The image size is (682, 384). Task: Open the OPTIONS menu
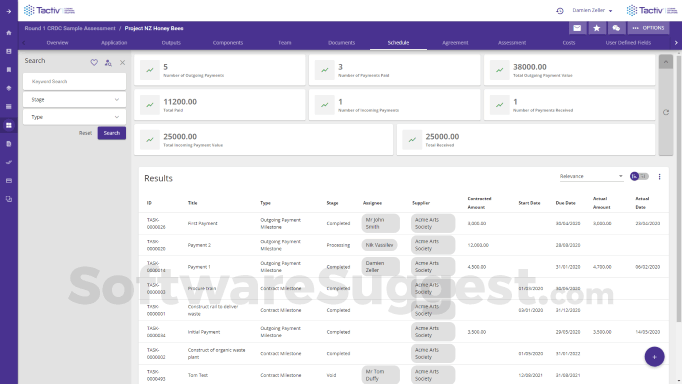649,28
